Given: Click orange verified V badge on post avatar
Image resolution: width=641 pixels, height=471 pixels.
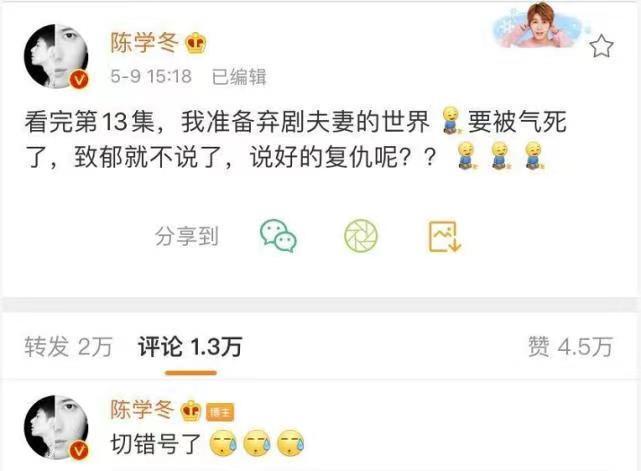Looking at the screenshot, I should [x=78, y=79].
